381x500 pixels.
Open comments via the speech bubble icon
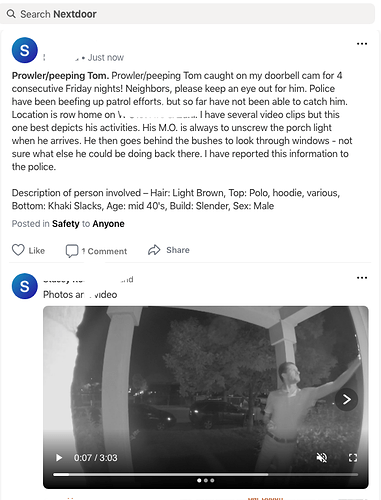tap(72, 251)
